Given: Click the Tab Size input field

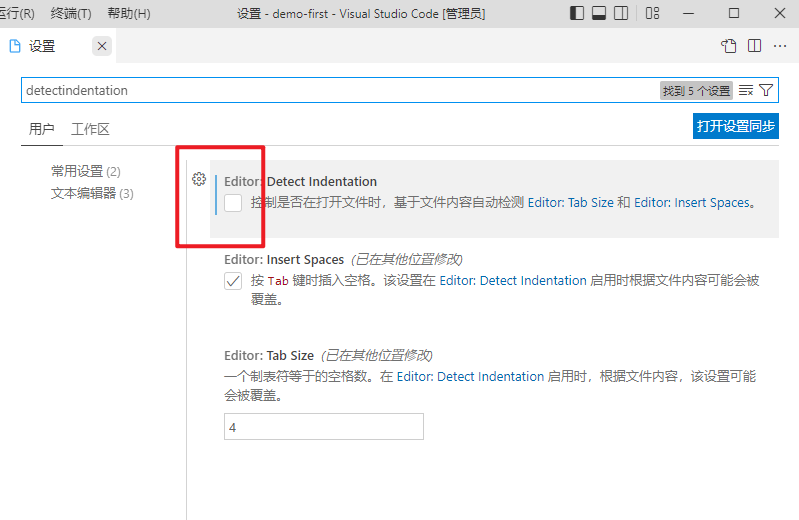Looking at the screenshot, I should point(323,427).
